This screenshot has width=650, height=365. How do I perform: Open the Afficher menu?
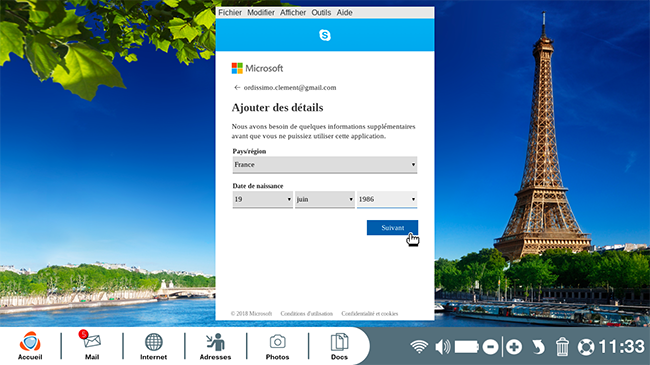(x=293, y=12)
